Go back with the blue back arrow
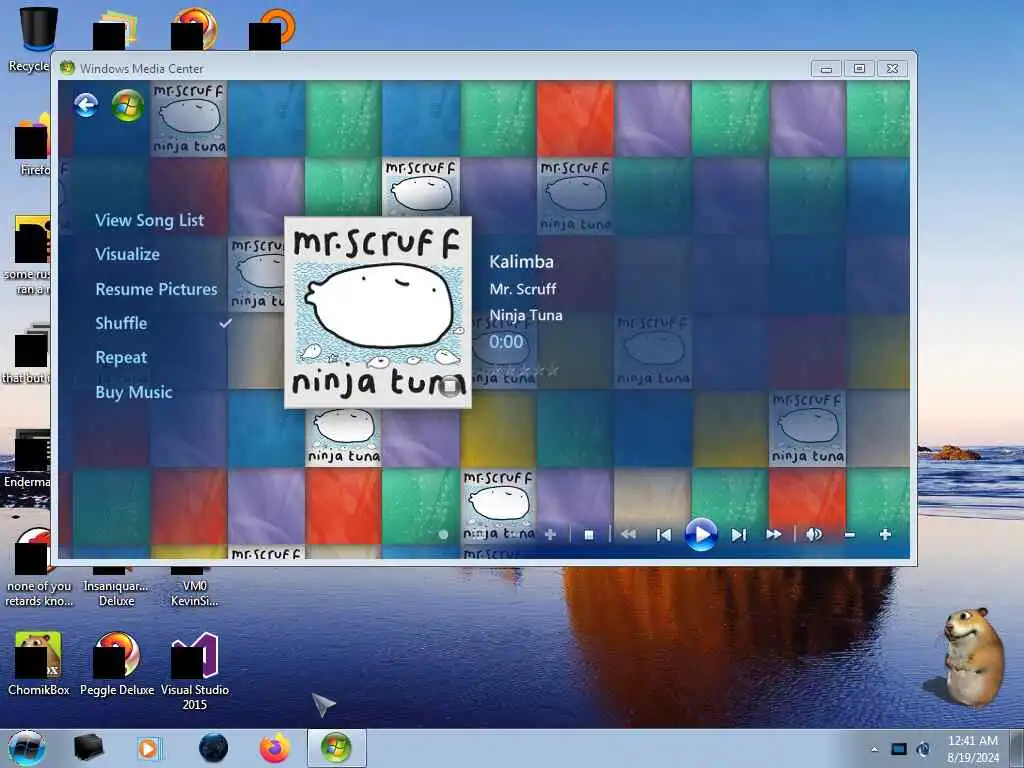1024x768 pixels. tap(86, 104)
